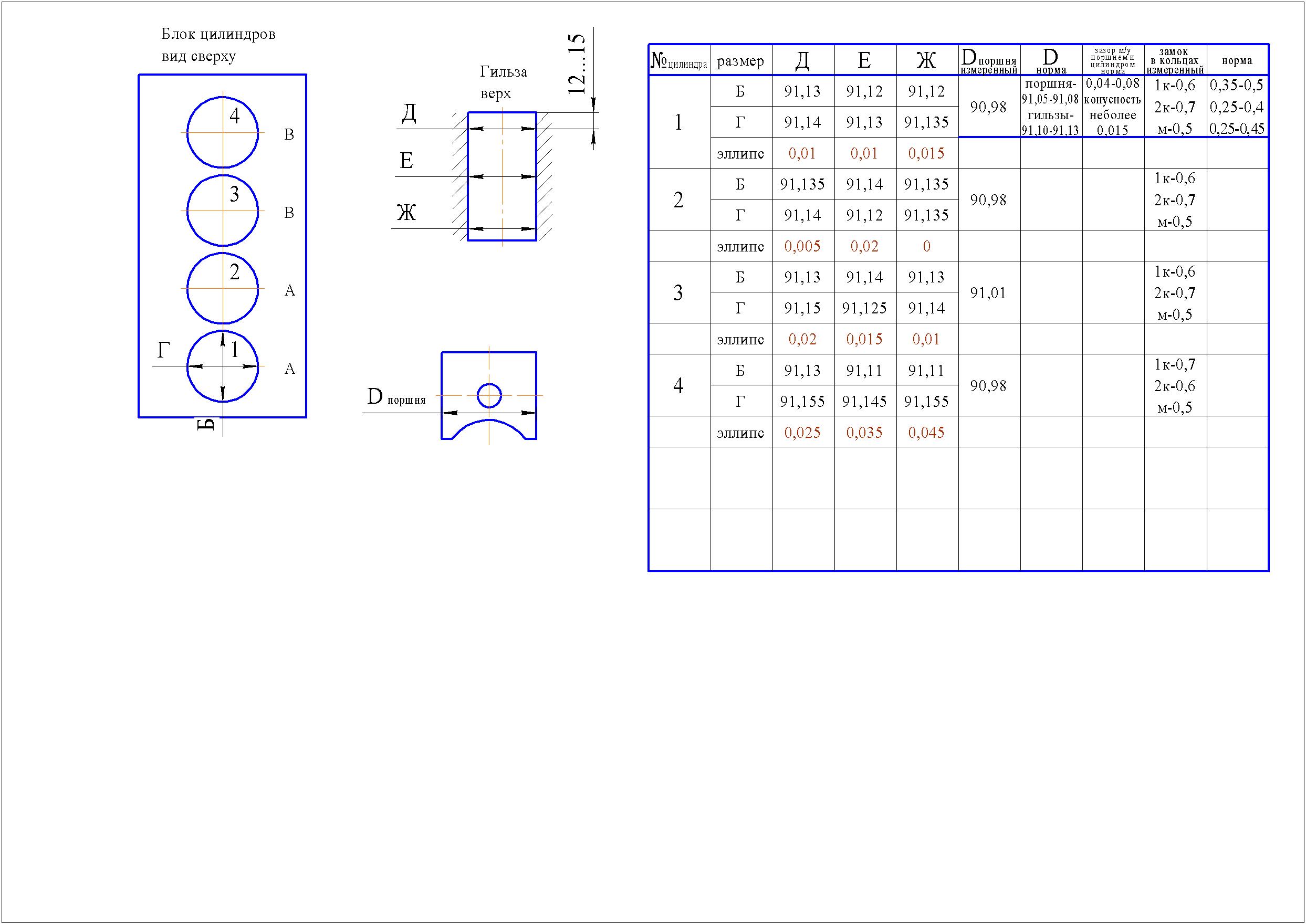Click the 91,145 table cell
Screen dimensions: 1306x924
pos(864,402)
